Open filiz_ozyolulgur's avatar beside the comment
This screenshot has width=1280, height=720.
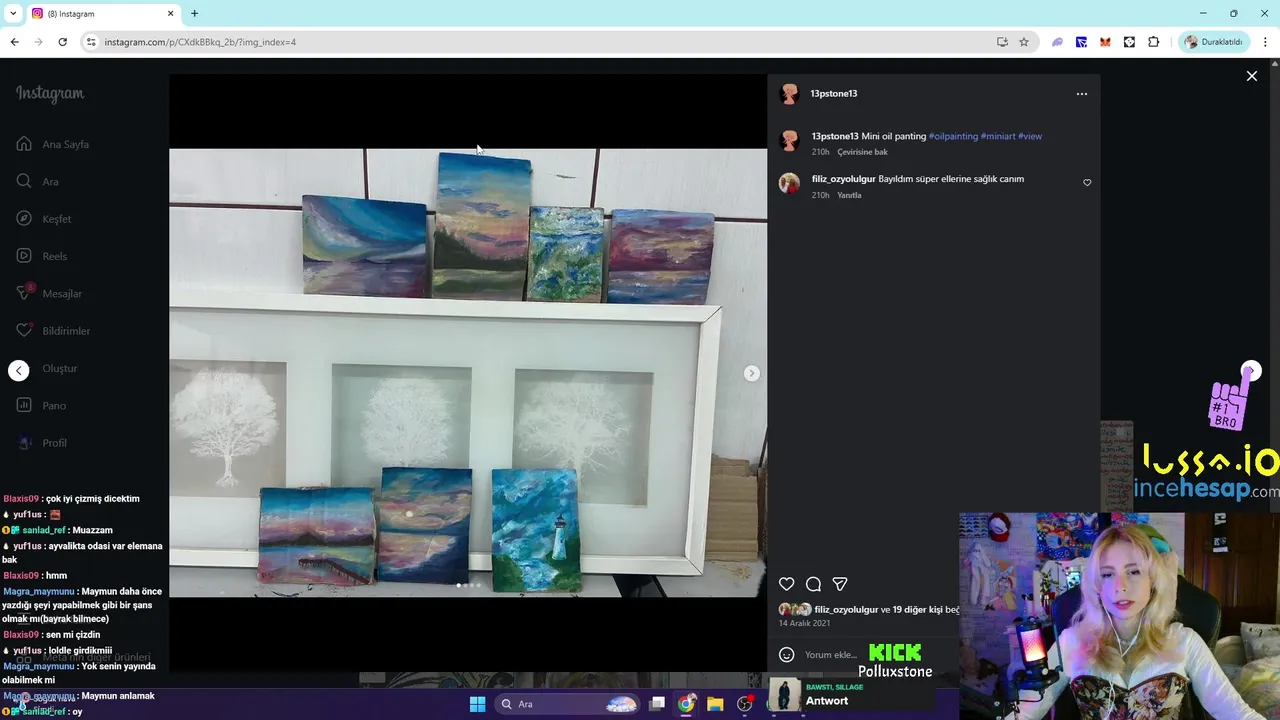coord(790,183)
